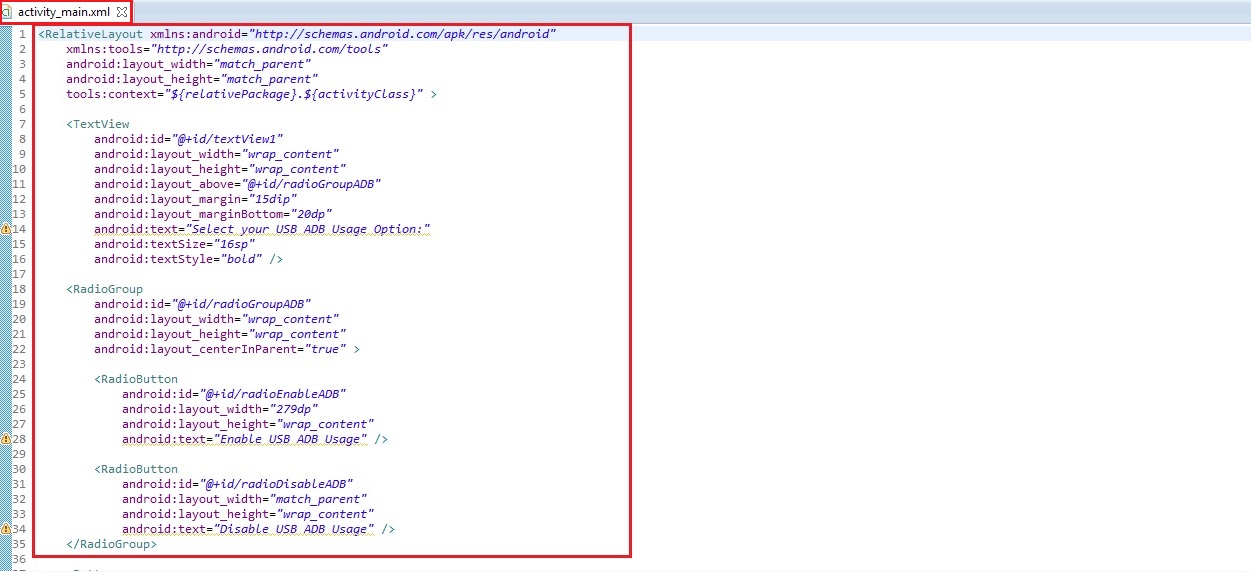Click the XML file icon on the editor tab
The width and height of the screenshot is (1251, 572).
pyautogui.click(x=8, y=12)
